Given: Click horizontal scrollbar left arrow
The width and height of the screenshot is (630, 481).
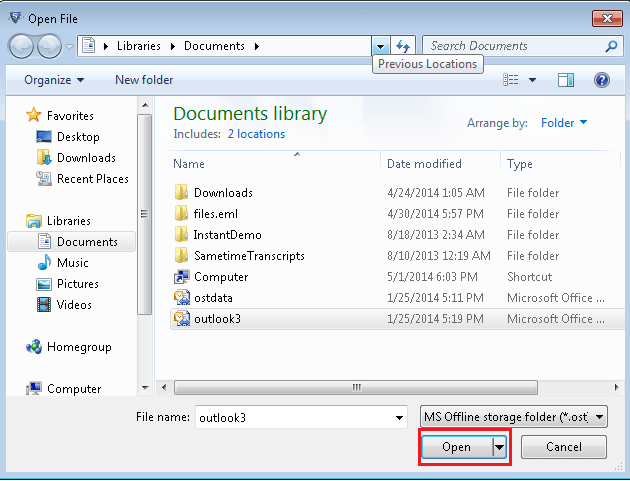Looking at the screenshot, I should click(x=164, y=388).
